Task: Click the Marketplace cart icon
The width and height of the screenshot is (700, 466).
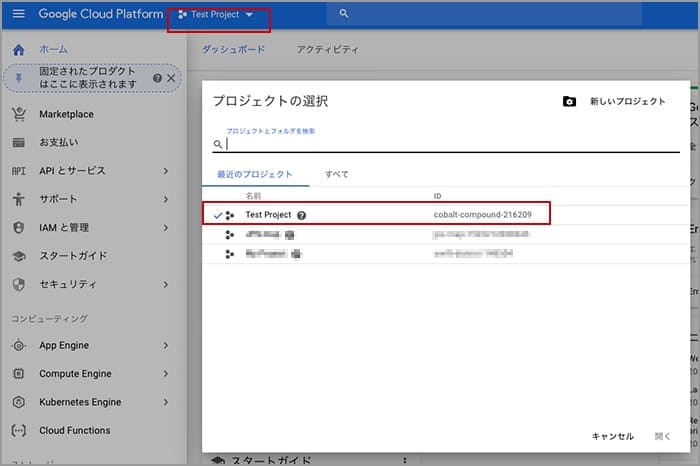Action: 19,114
